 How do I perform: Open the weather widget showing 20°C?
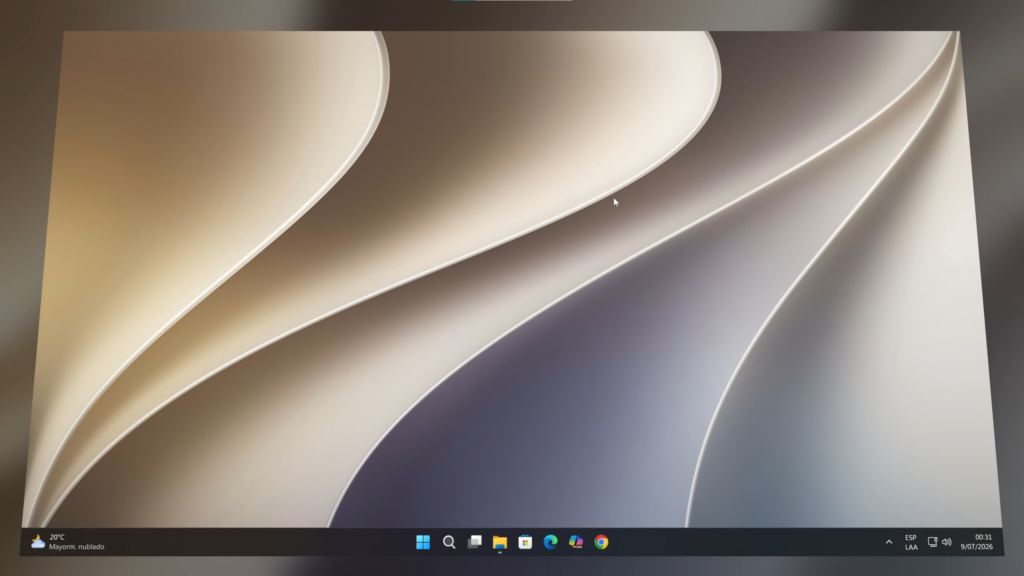[67, 542]
